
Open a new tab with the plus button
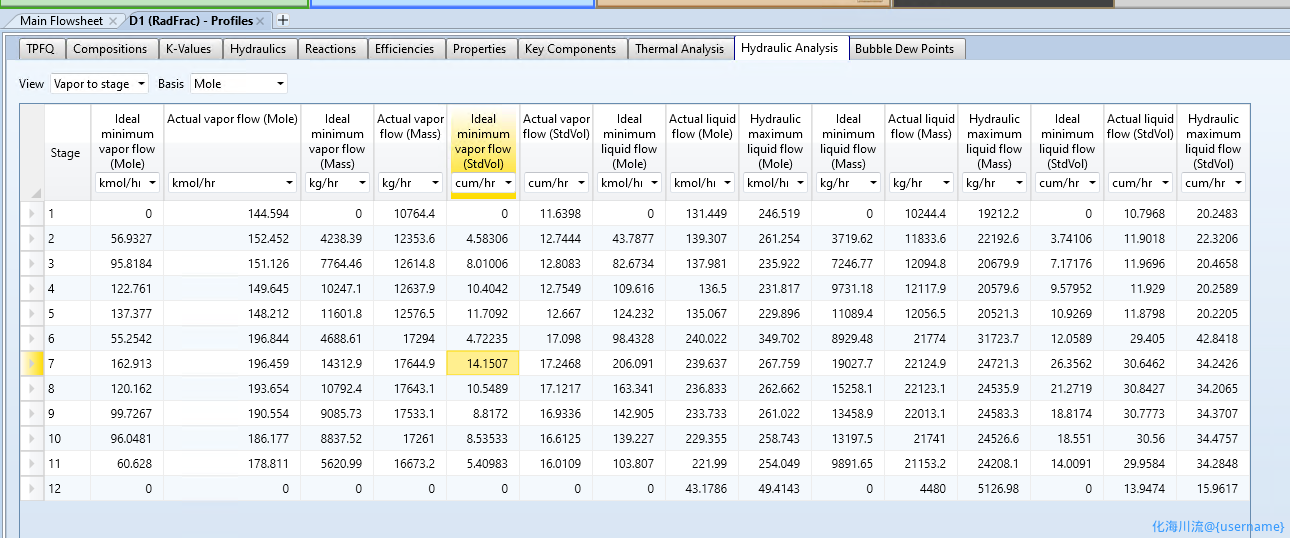[283, 20]
